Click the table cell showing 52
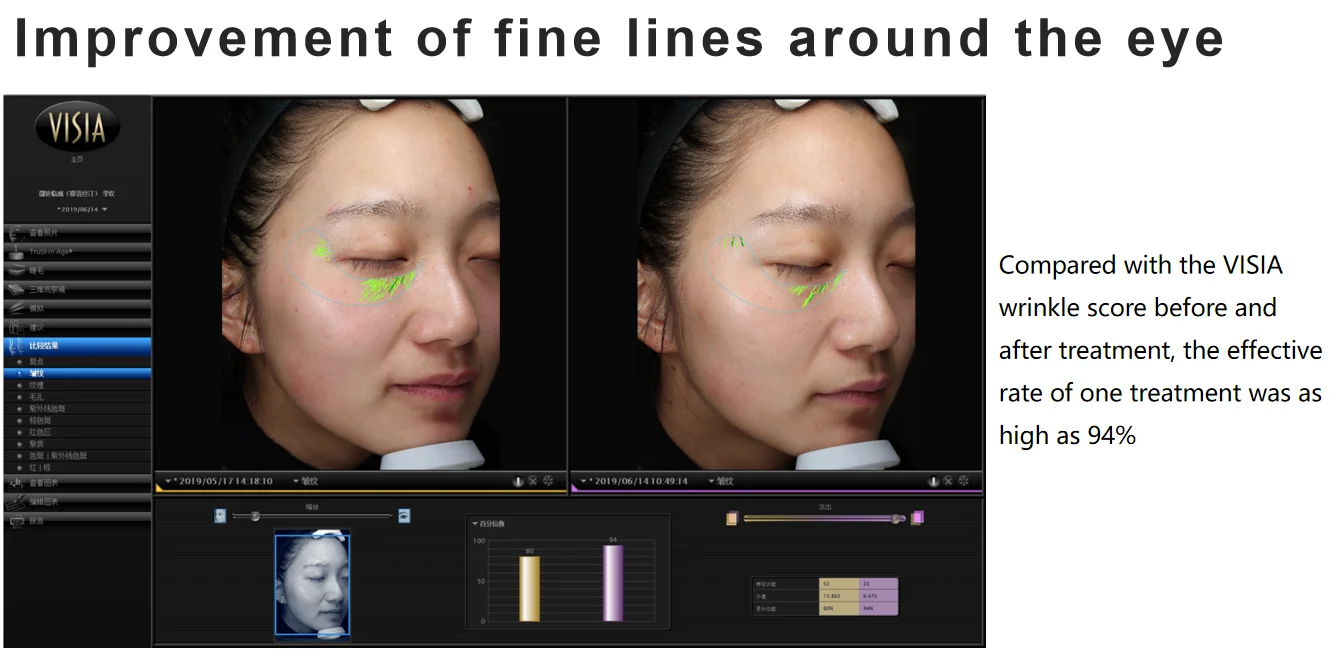 coord(838,584)
